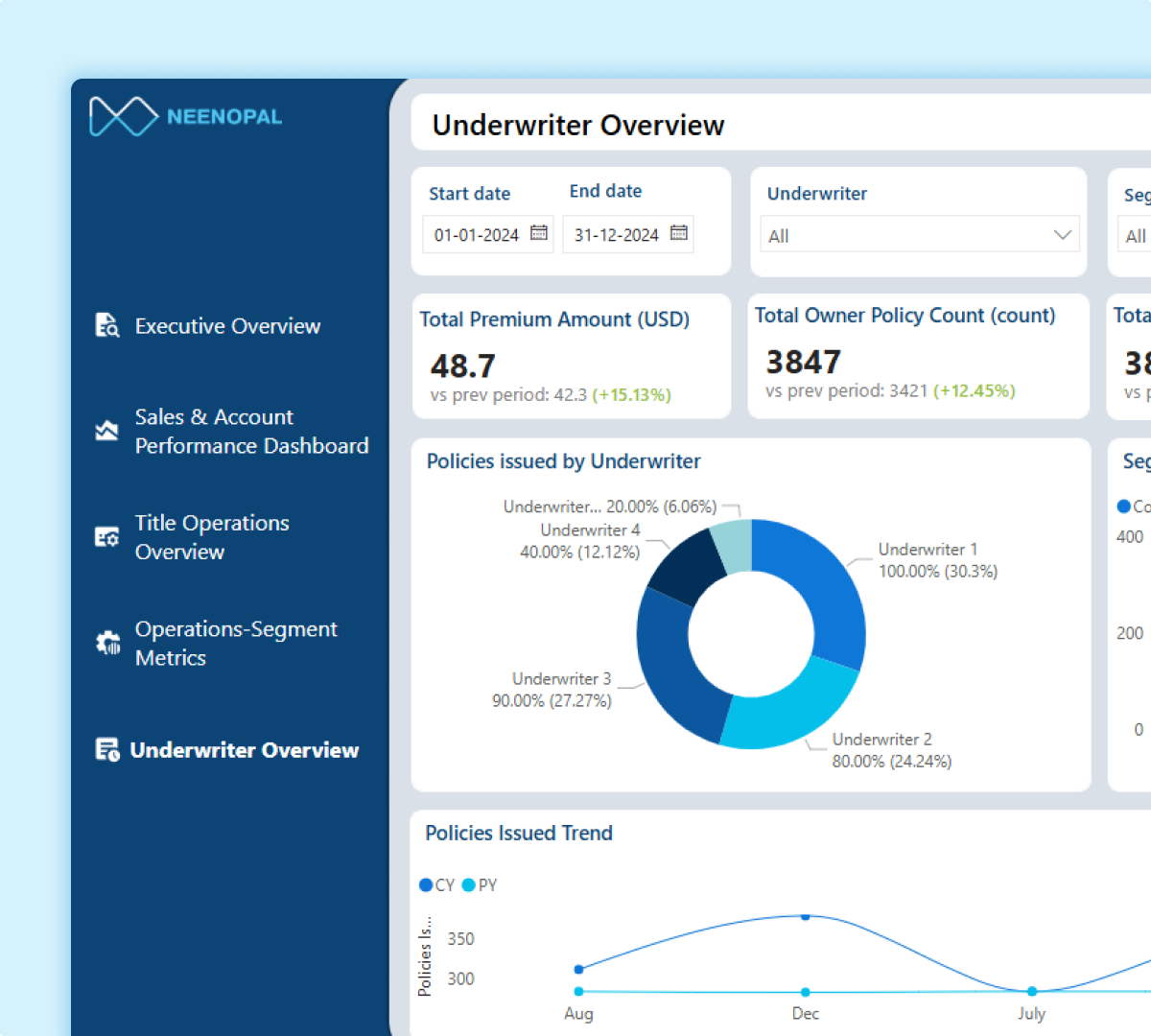Screen dimensions: 1151x1036
Task: Select the Underwriter Overview sidebar icon
Action: pos(106,749)
